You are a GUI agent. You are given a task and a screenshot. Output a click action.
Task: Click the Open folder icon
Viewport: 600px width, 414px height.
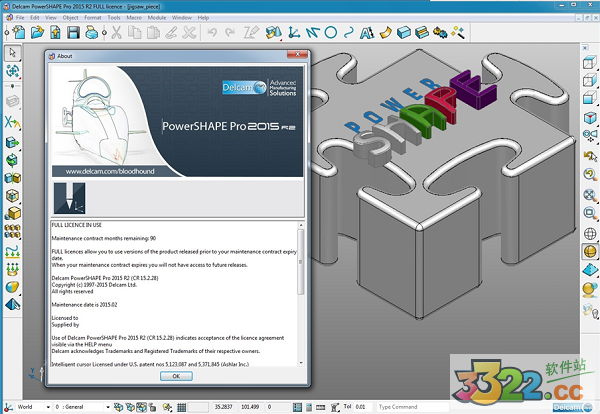(36, 32)
